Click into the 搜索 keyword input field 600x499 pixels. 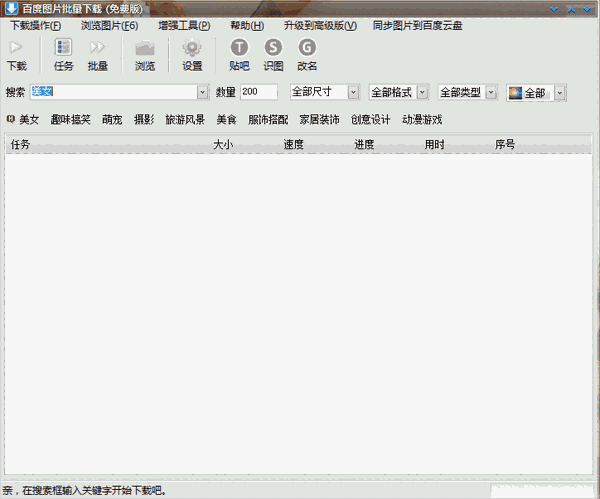[114, 92]
